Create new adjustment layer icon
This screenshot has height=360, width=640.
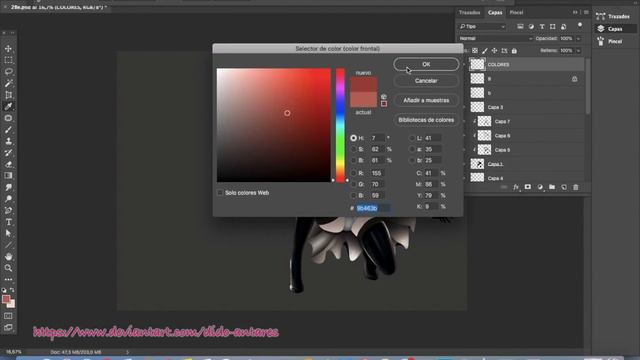click(x=540, y=187)
